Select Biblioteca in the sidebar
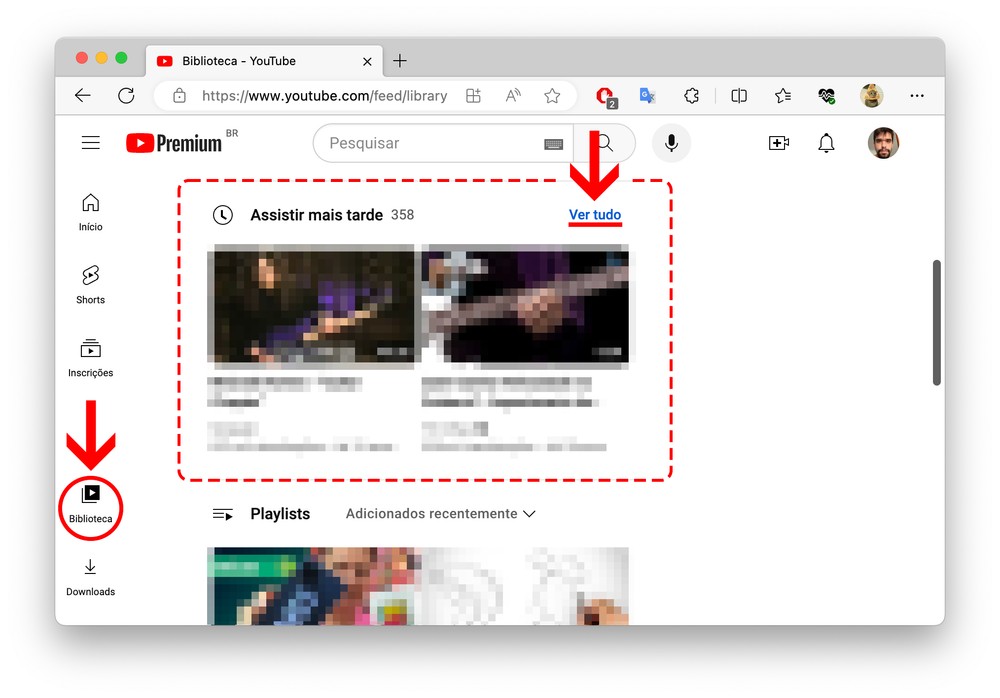 (90, 504)
